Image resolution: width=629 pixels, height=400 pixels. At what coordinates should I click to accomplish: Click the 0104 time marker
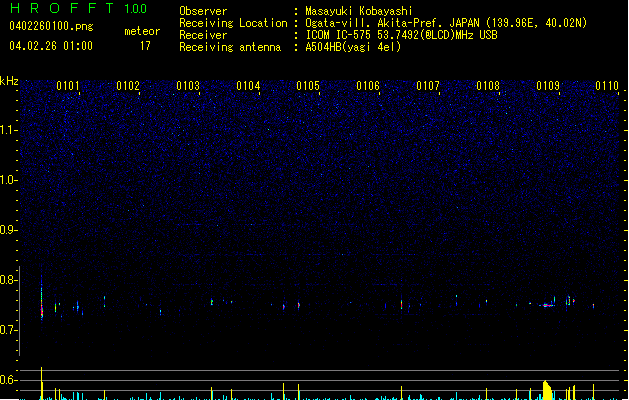point(248,86)
